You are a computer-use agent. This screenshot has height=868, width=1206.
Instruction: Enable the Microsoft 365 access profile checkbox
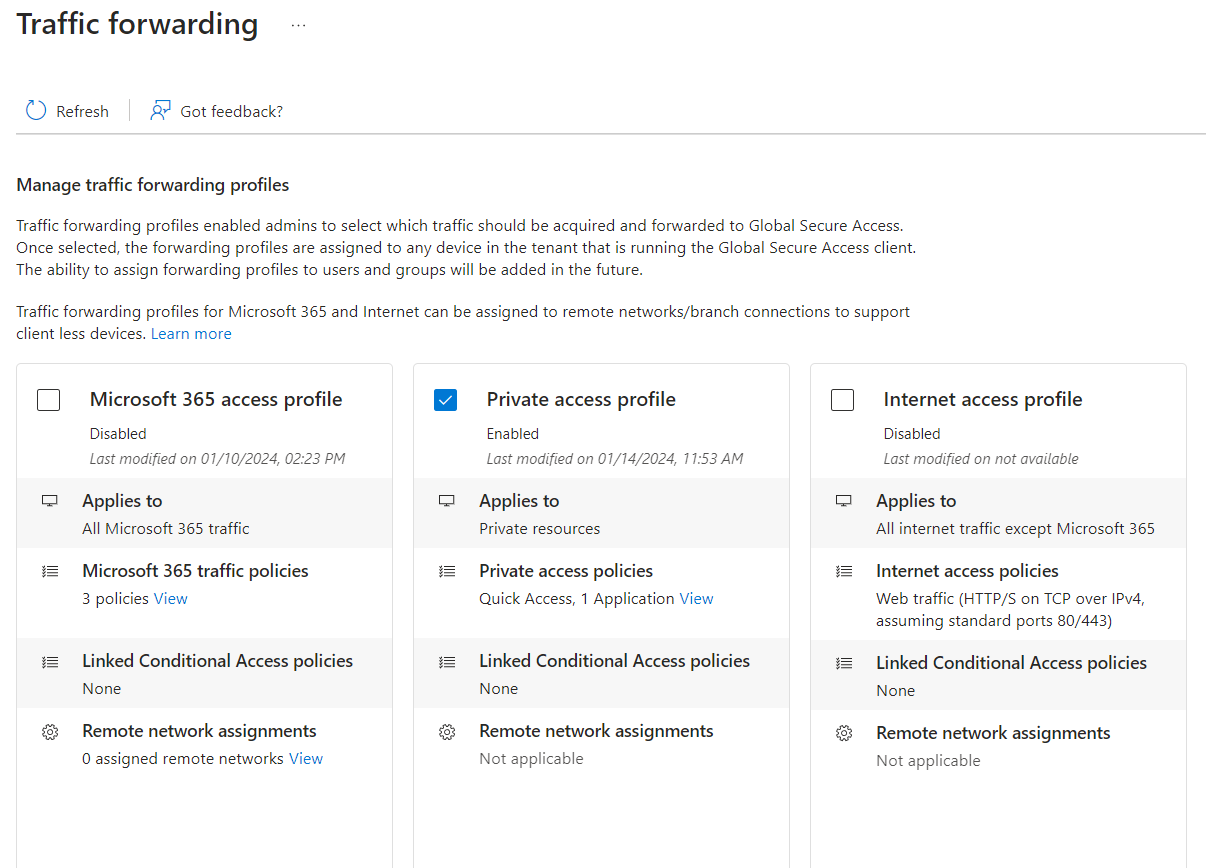pyautogui.click(x=48, y=400)
